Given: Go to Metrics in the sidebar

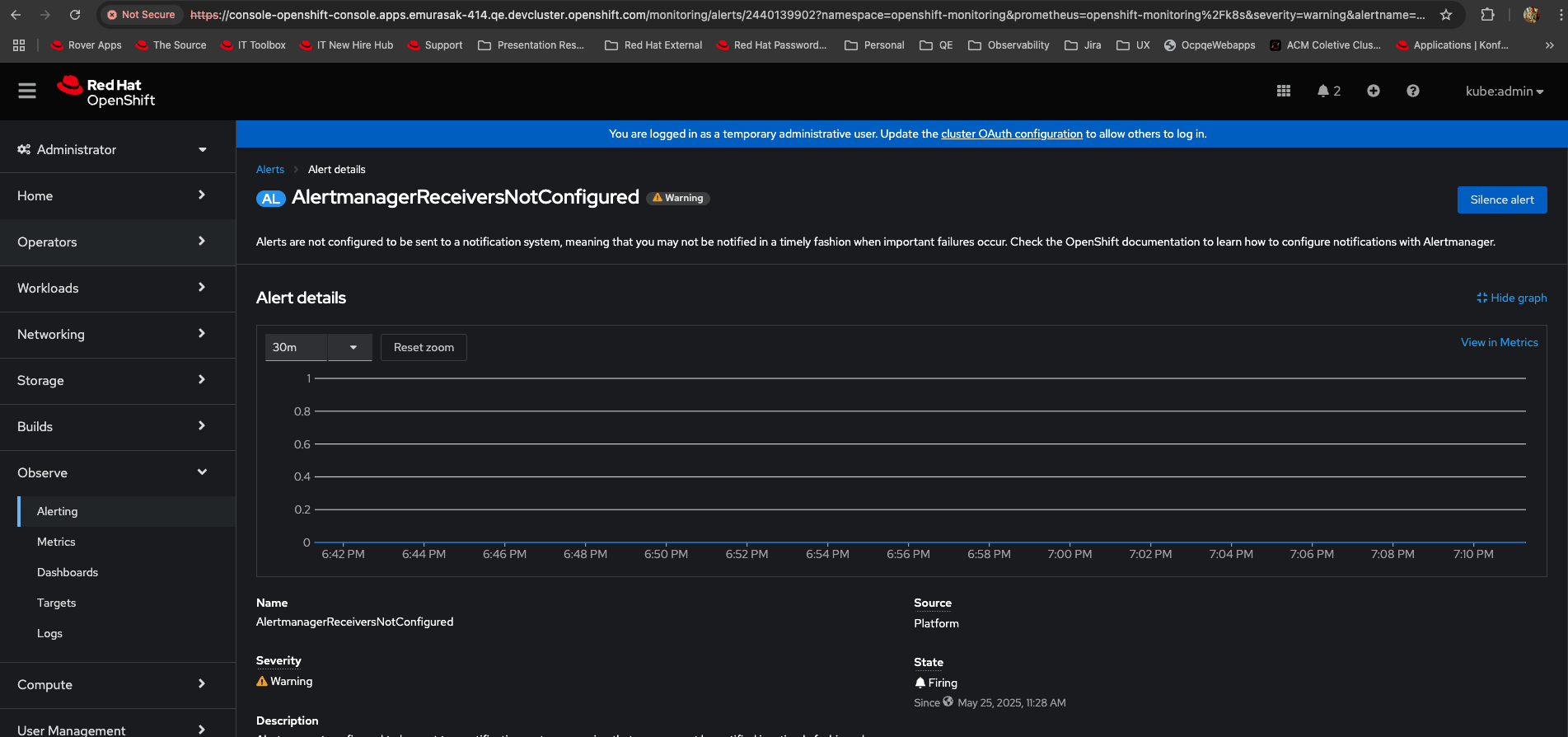Looking at the screenshot, I should pos(56,542).
